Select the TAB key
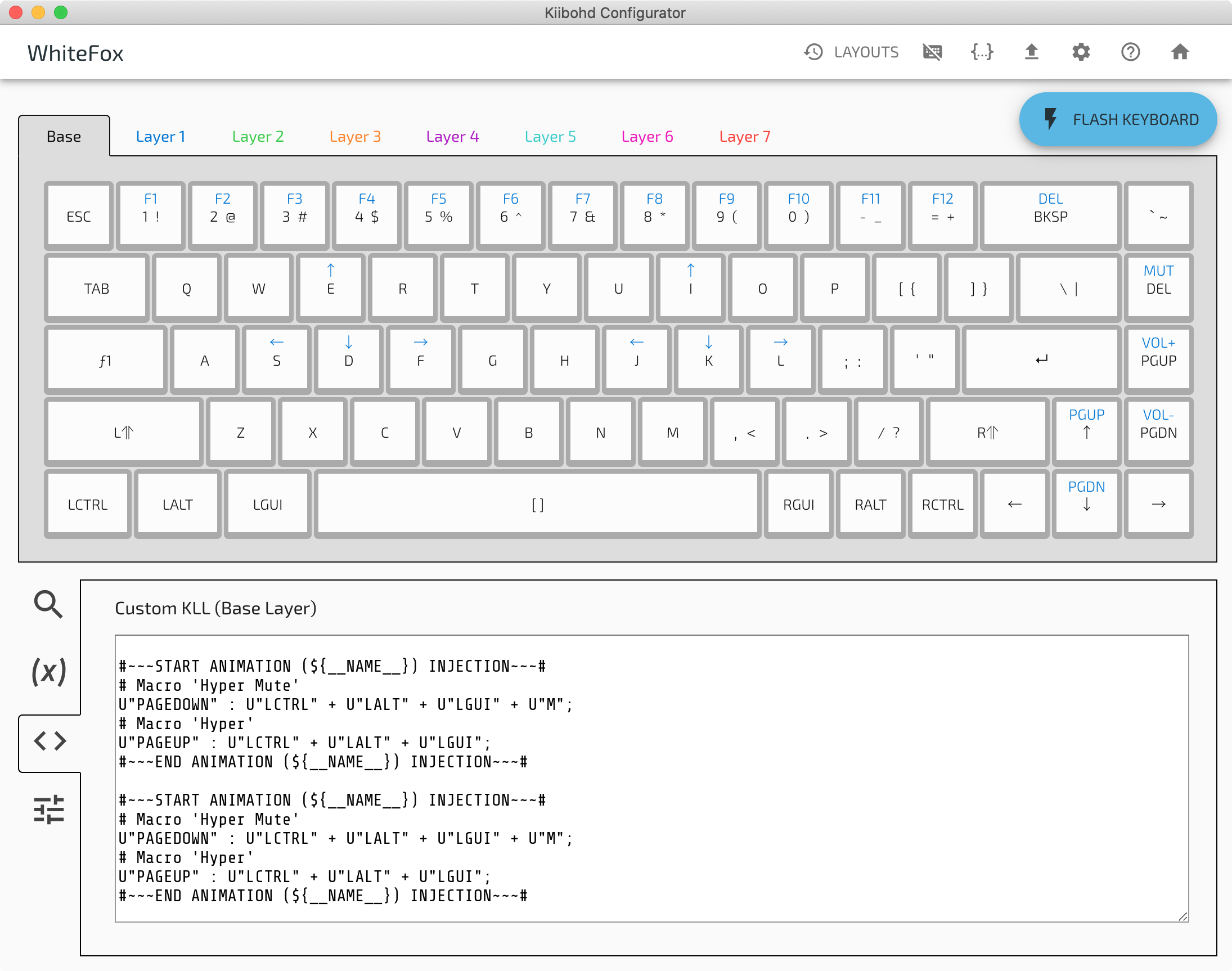The width and height of the screenshot is (1232, 971). pos(97,288)
